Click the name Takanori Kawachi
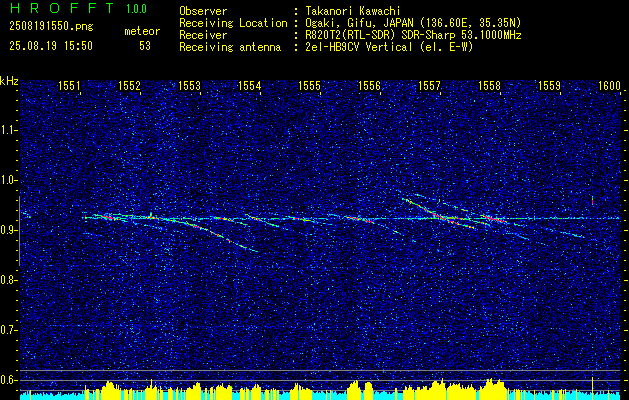This screenshot has width=629, height=400. coord(352,11)
